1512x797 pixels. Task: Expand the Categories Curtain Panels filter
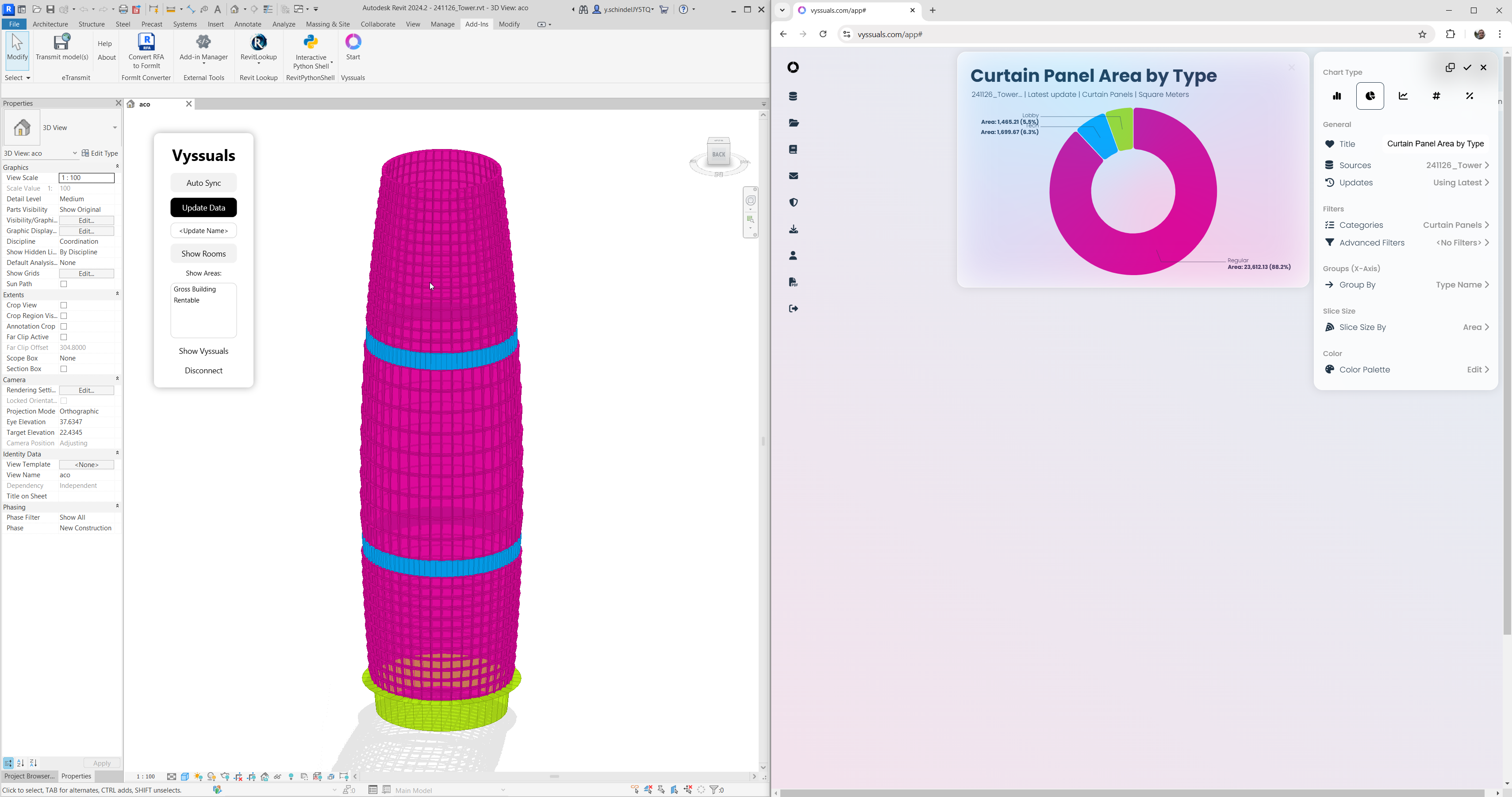pyautogui.click(x=1456, y=226)
